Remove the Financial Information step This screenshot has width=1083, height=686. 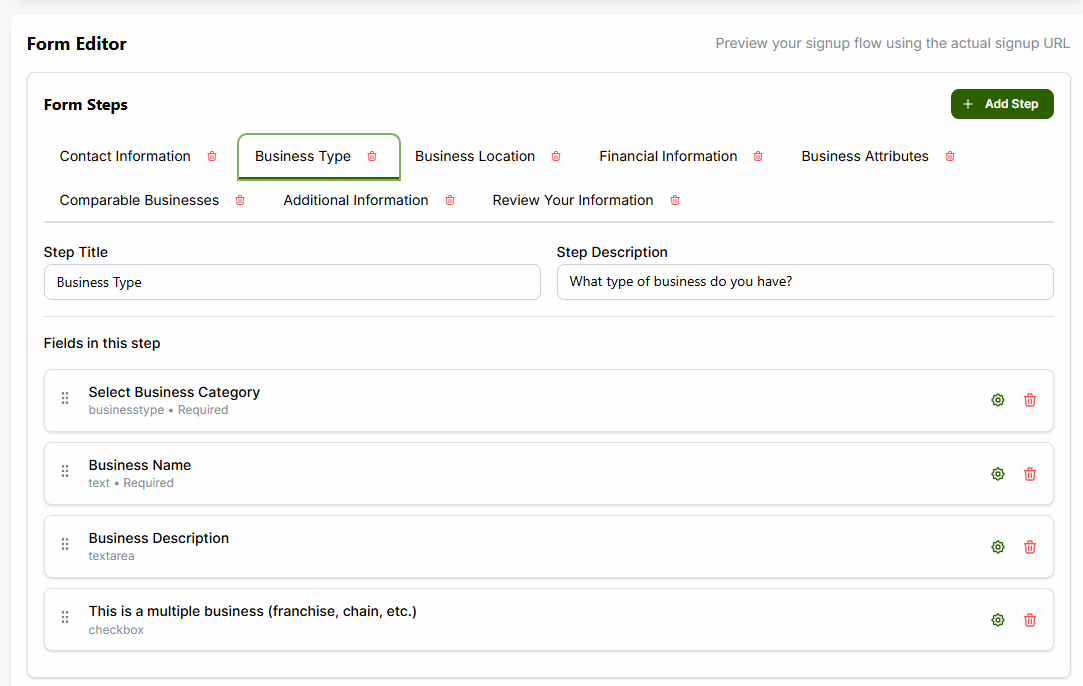click(757, 156)
